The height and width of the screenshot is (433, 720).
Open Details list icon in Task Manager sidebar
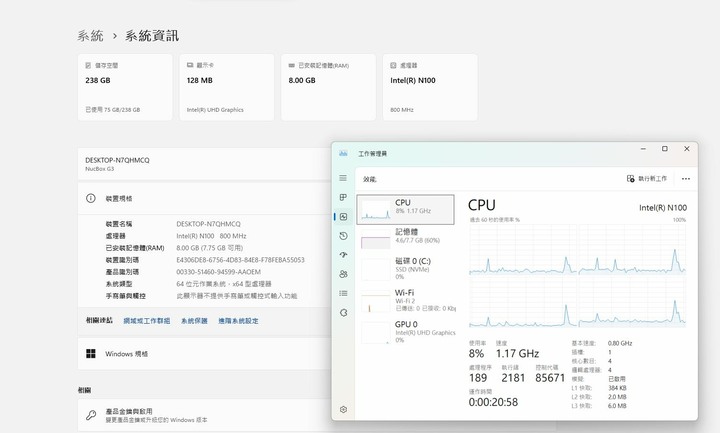click(x=343, y=293)
